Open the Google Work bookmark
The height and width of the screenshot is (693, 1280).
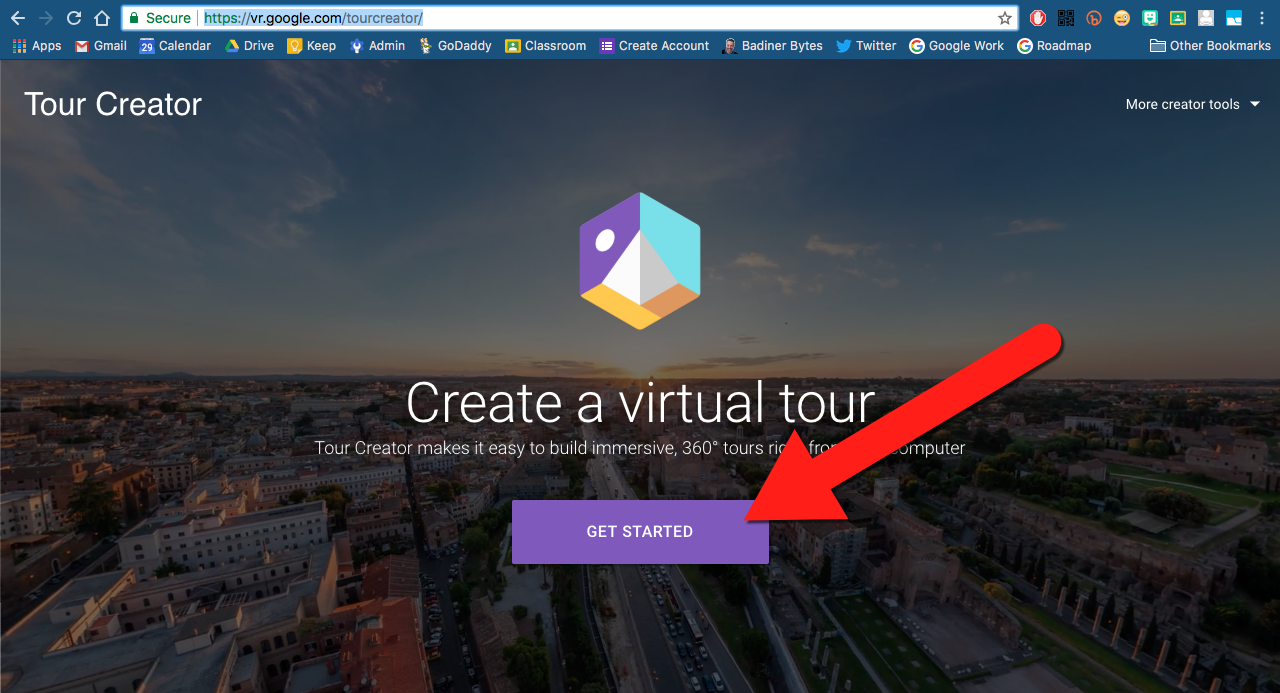point(956,46)
